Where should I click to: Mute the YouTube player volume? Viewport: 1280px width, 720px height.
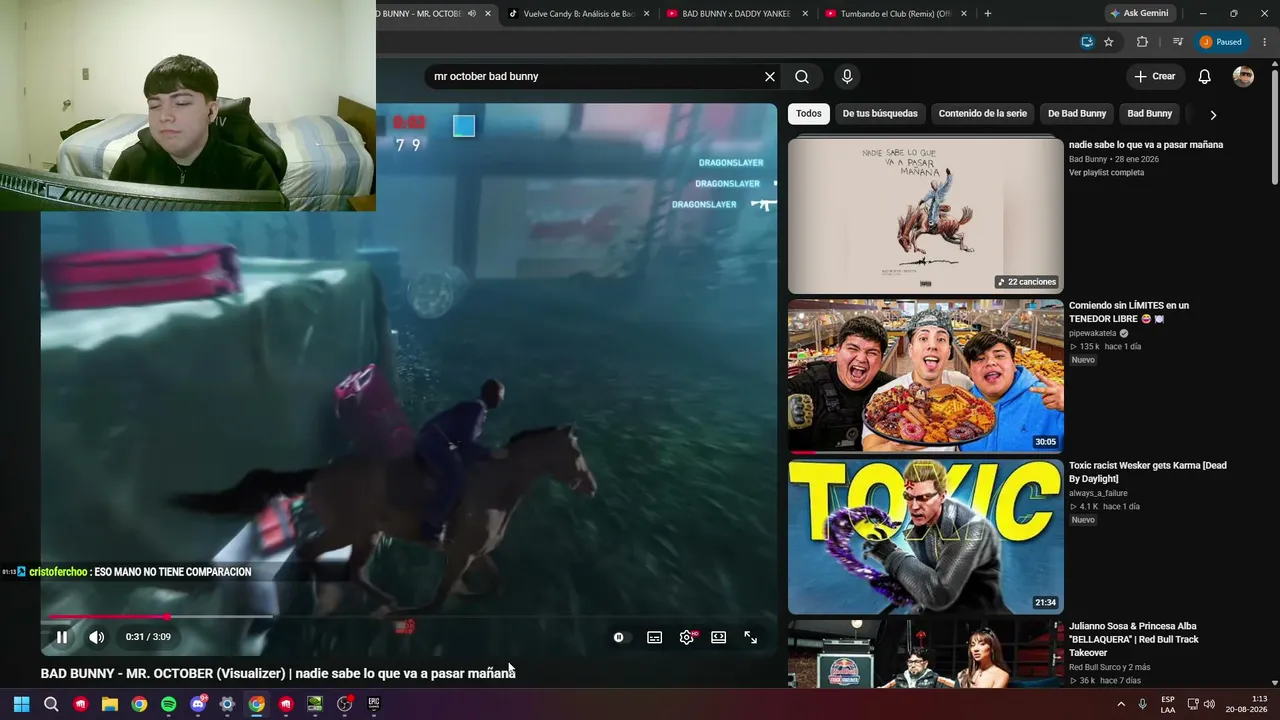(x=96, y=637)
